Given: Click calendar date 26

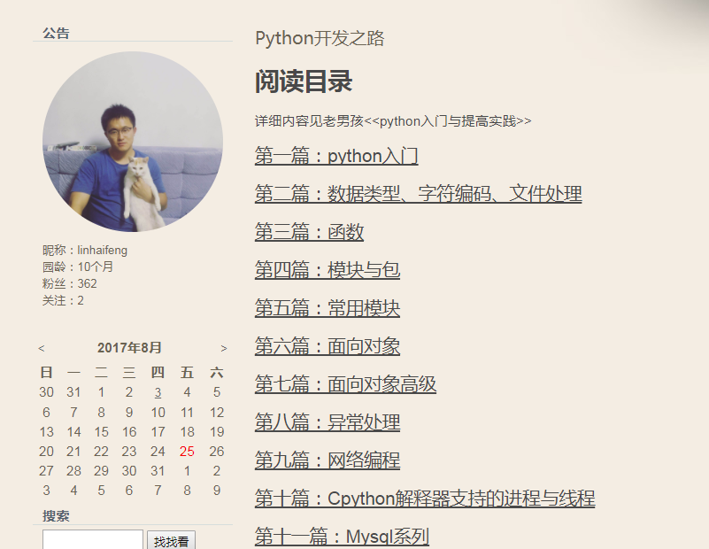Looking at the screenshot, I should pos(217,451).
